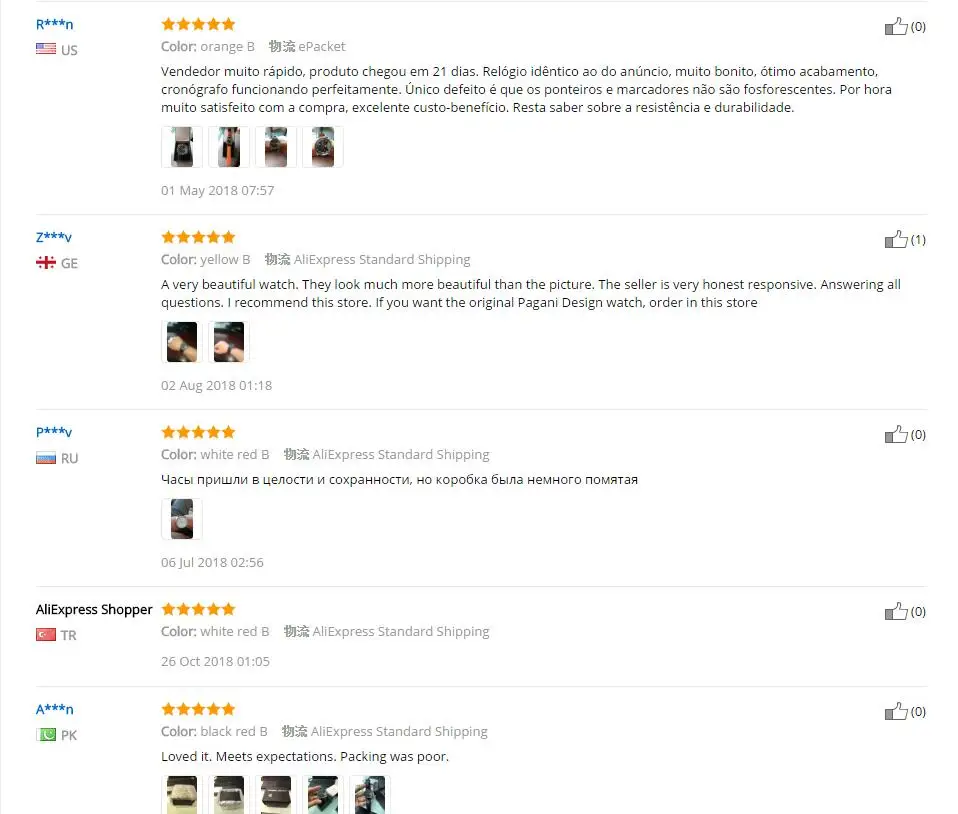The height and width of the screenshot is (814, 958).
Task: Click thumbs-up icon on P***v's review
Action: [x=896, y=434]
